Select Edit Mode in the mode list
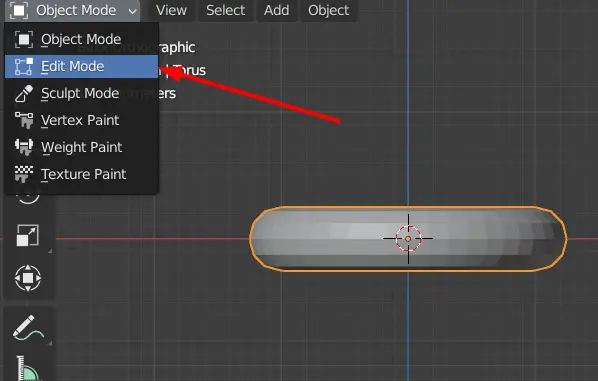The height and width of the screenshot is (381, 598). point(81,66)
